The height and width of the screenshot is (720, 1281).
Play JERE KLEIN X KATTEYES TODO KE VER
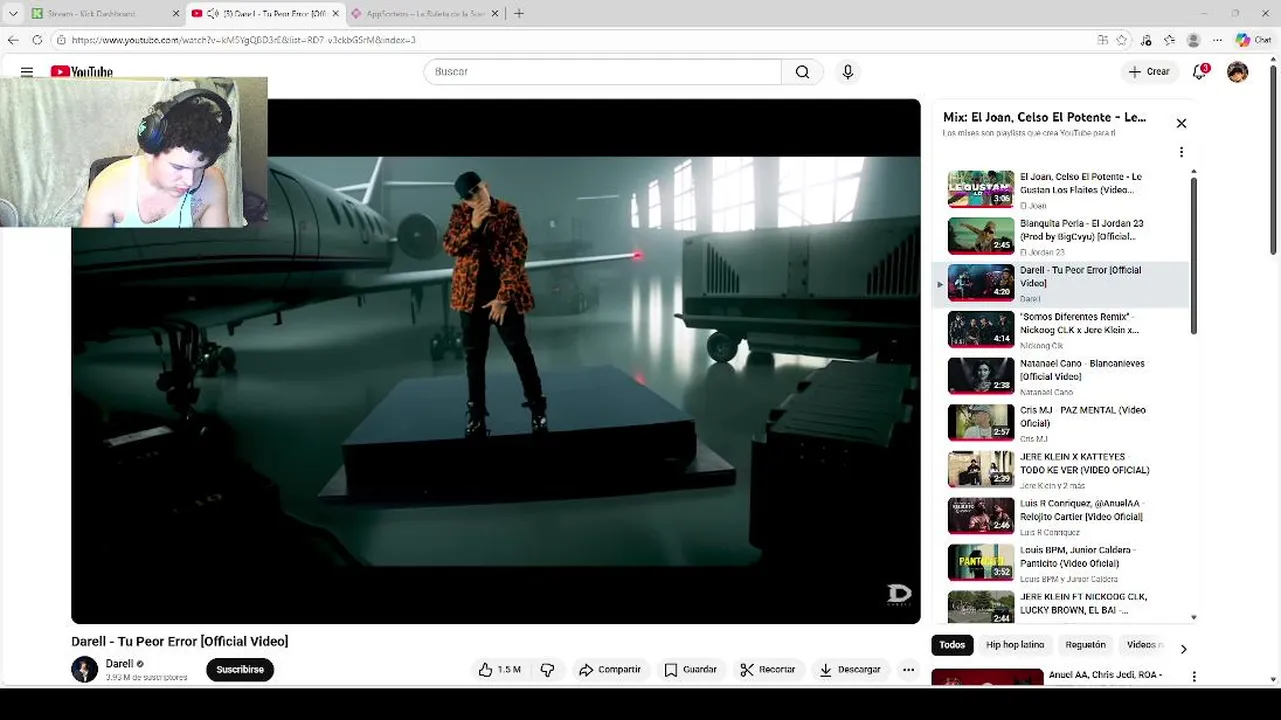(1062, 470)
